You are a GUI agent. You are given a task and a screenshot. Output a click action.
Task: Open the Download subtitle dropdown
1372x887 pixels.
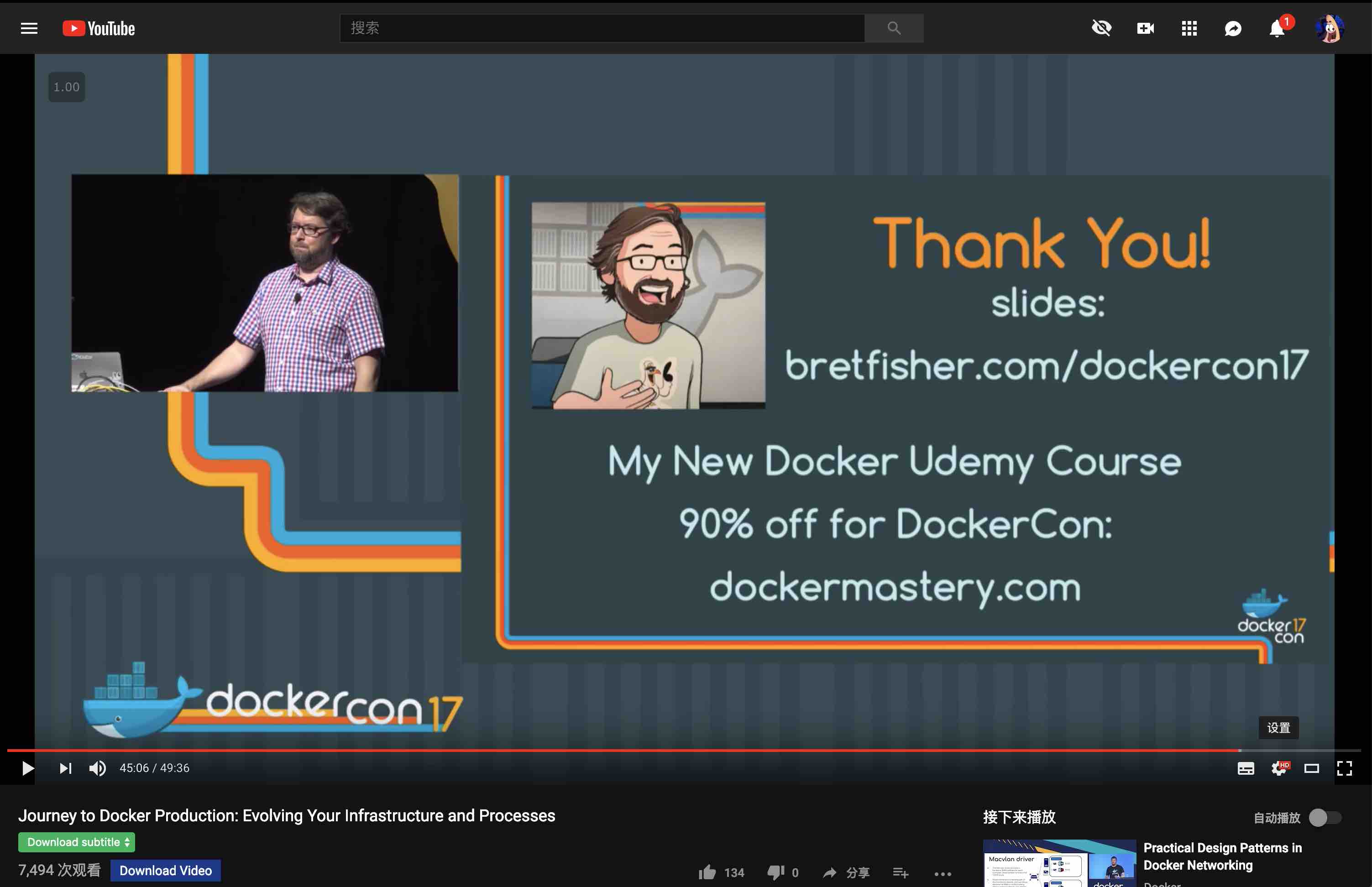tap(76, 841)
